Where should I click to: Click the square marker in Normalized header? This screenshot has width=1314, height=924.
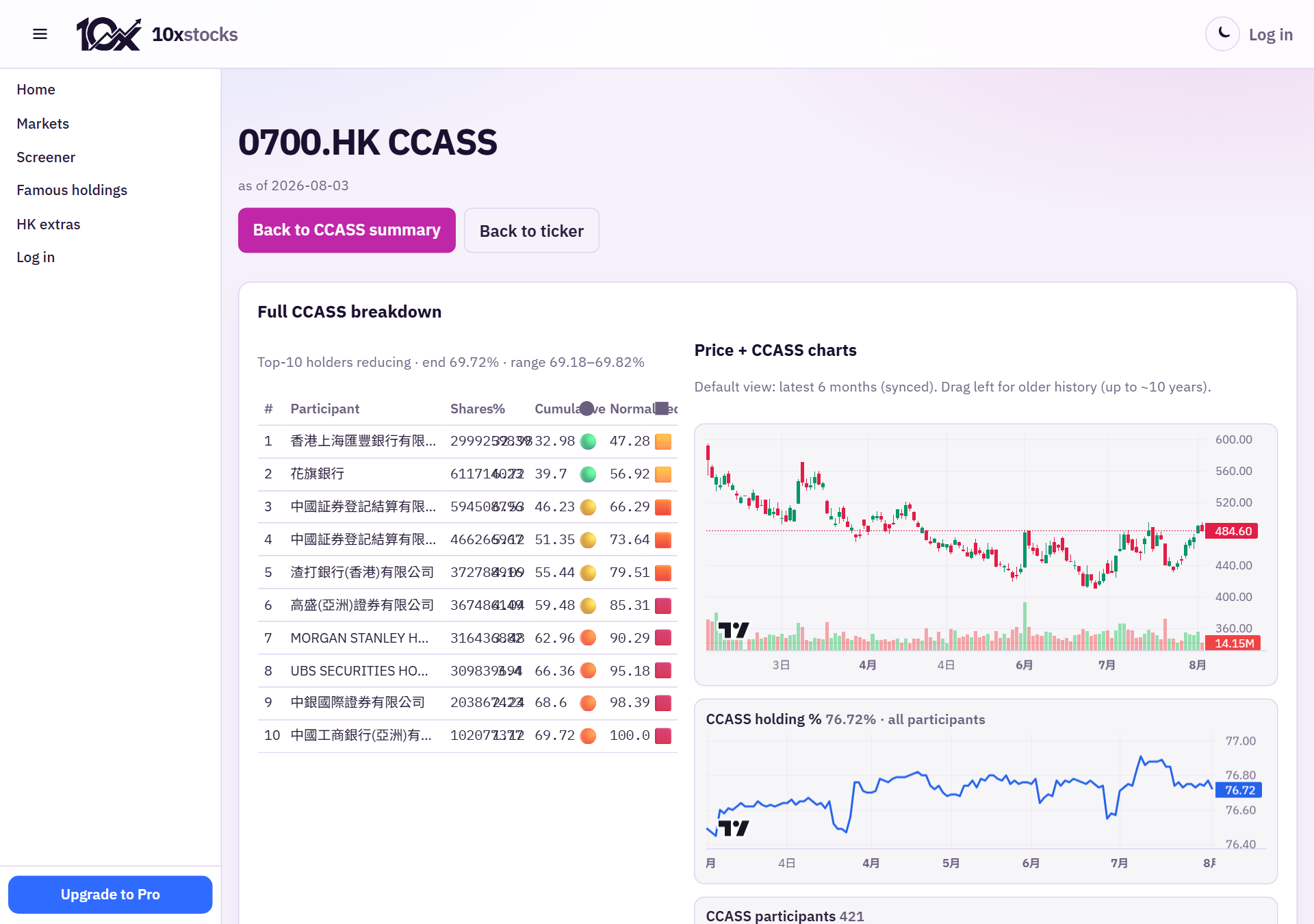(661, 409)
